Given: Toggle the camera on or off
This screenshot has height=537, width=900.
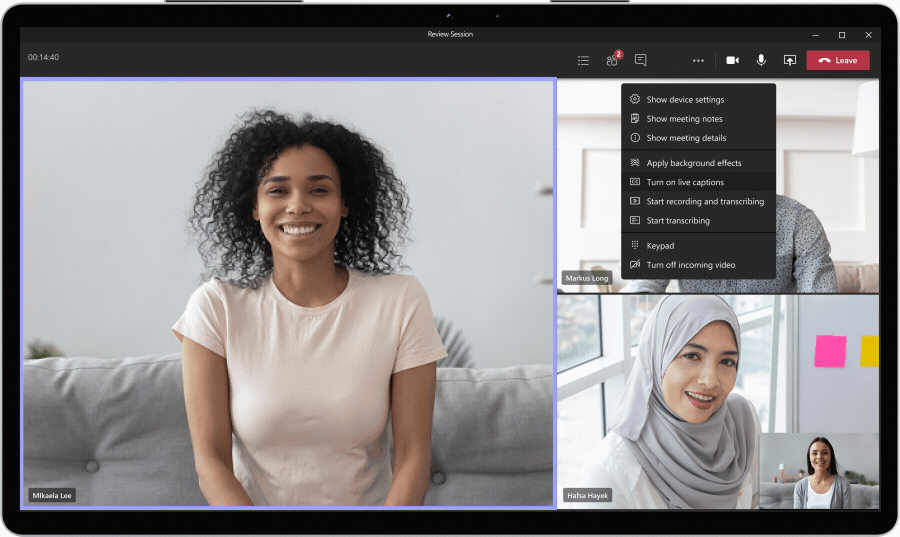Looking at the screenshot, I should click(x=732, y=60).
